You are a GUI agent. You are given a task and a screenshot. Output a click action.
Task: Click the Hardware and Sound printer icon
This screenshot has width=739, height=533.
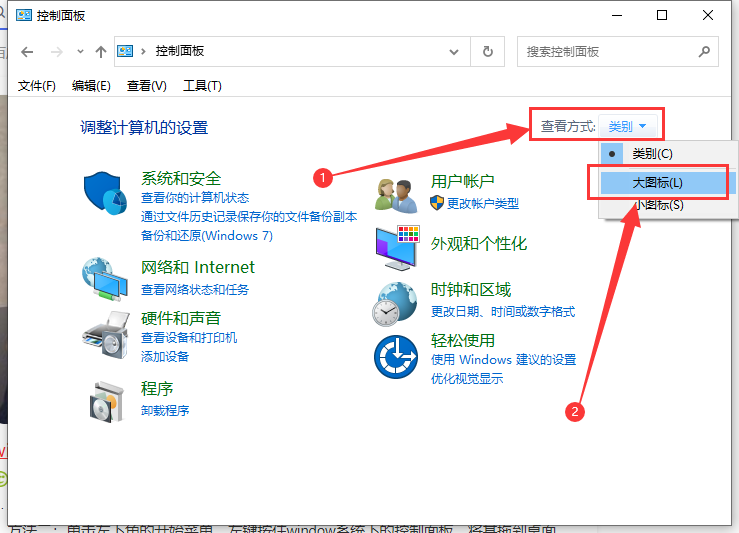pos(104,329)
